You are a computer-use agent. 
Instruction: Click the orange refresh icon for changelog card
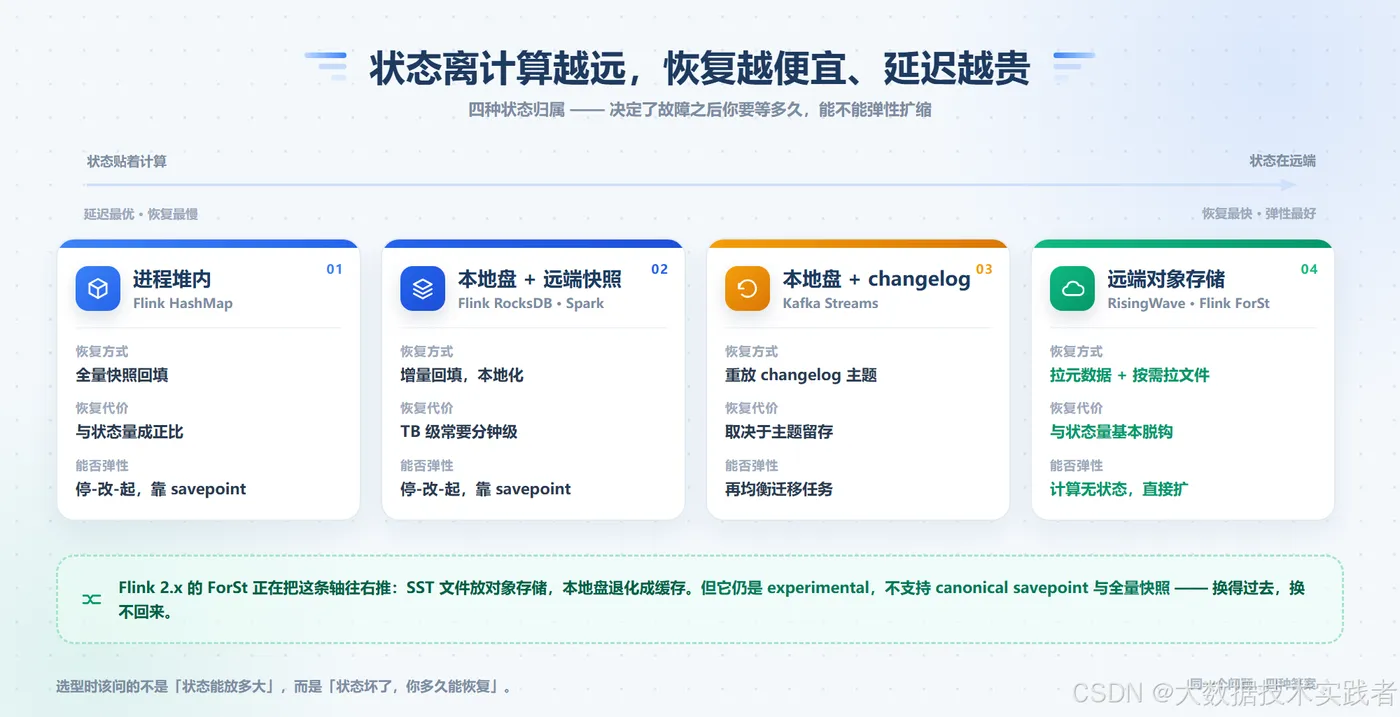pos(747,288)
